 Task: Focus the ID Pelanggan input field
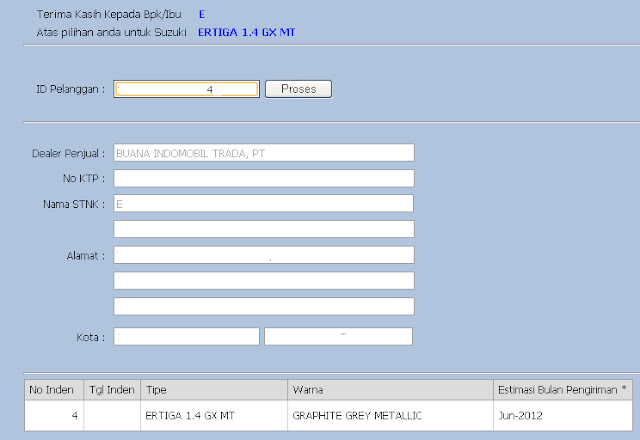point(187,89)
